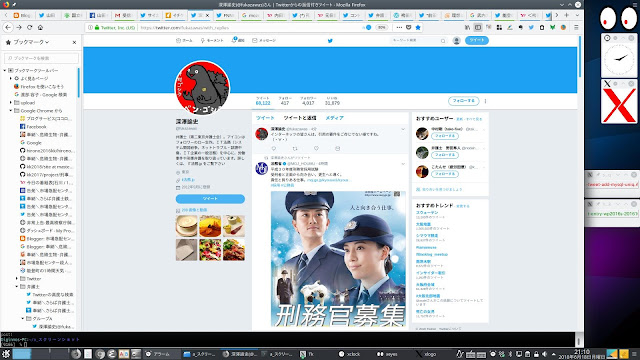Open the profile more options dots
640x360 pixels.
pyautogui.click(x=485, y=101)
